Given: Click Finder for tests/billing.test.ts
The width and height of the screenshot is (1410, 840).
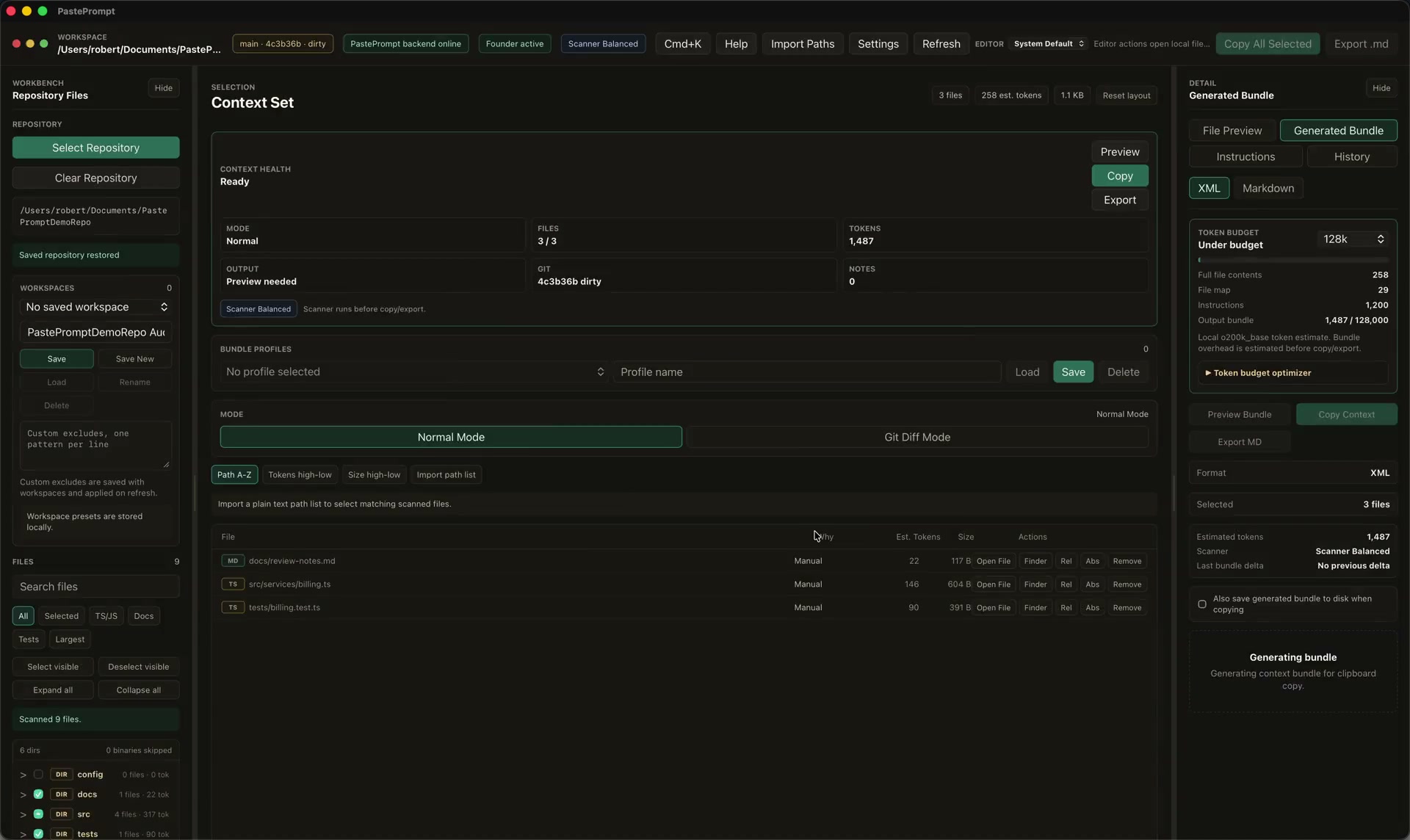Looking at the screenshot, I should (x=1035, y=608).
